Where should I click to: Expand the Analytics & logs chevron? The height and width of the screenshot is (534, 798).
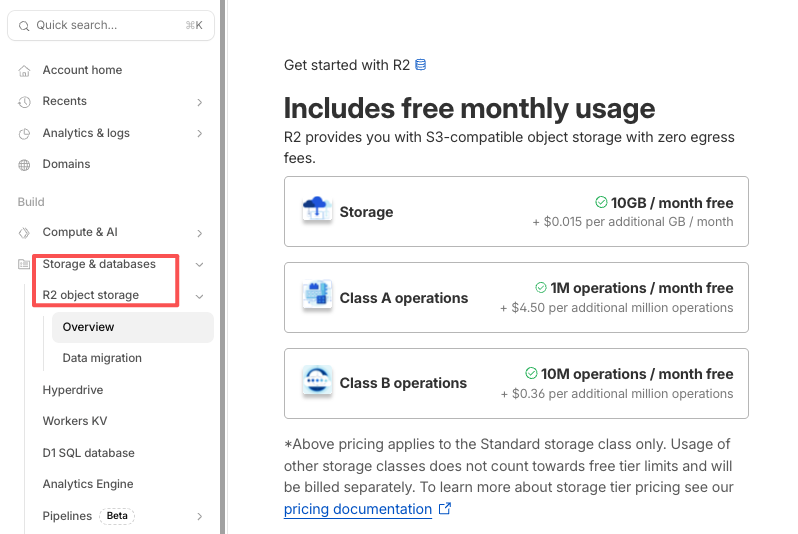click(x=200, y=133)
